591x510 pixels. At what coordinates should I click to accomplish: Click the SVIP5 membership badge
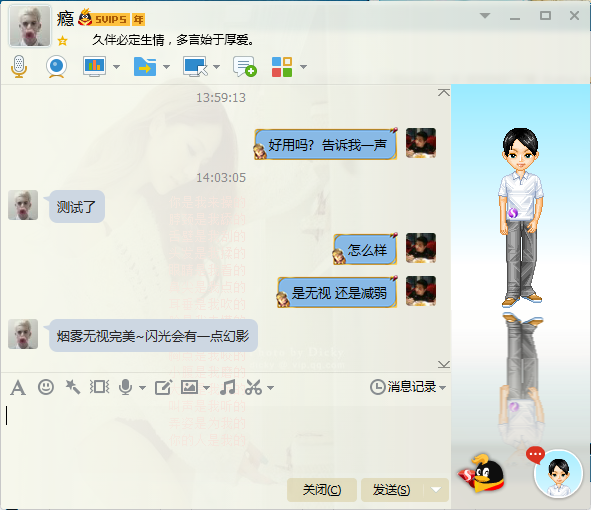pos(104,18)
